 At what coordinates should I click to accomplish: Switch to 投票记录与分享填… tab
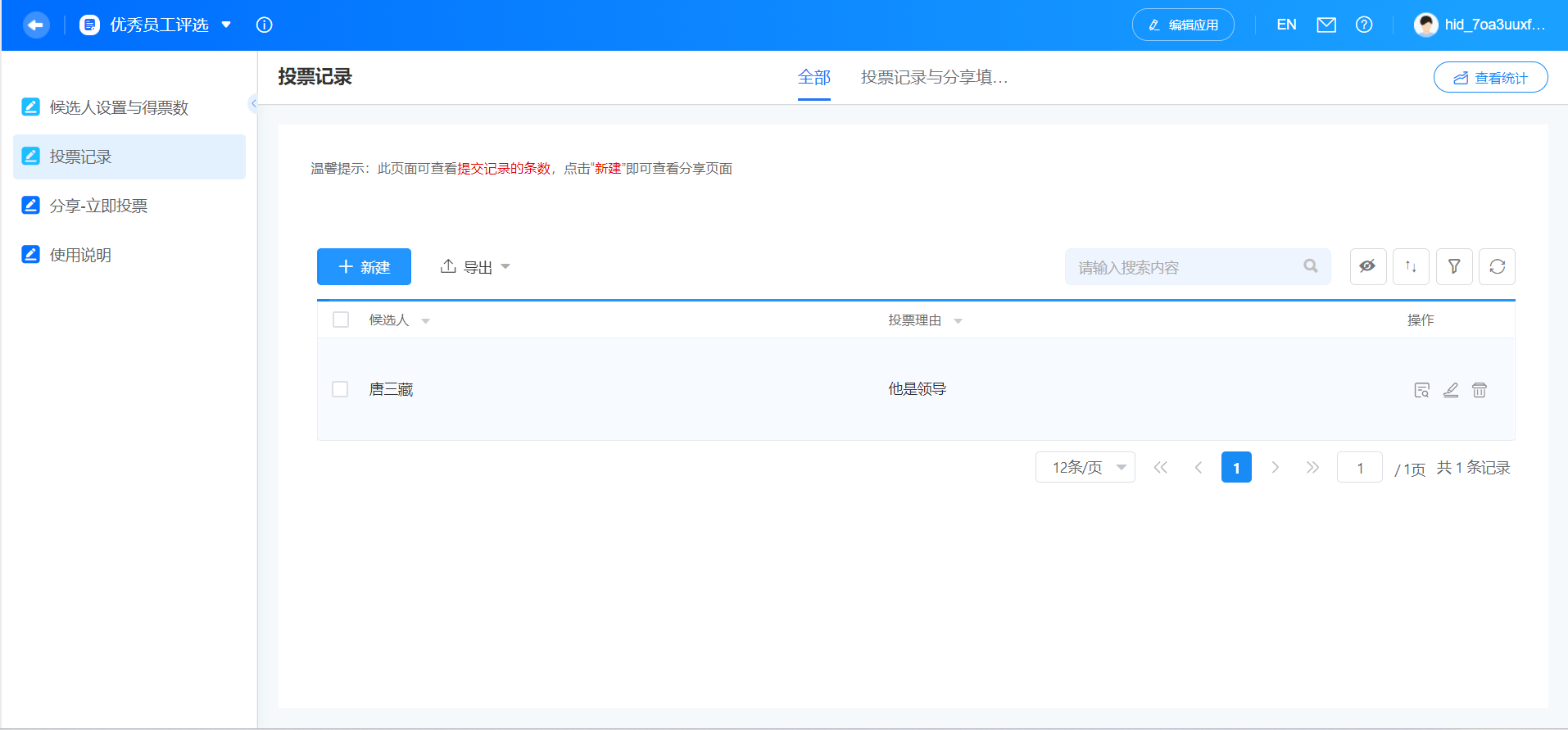point(935,77)
